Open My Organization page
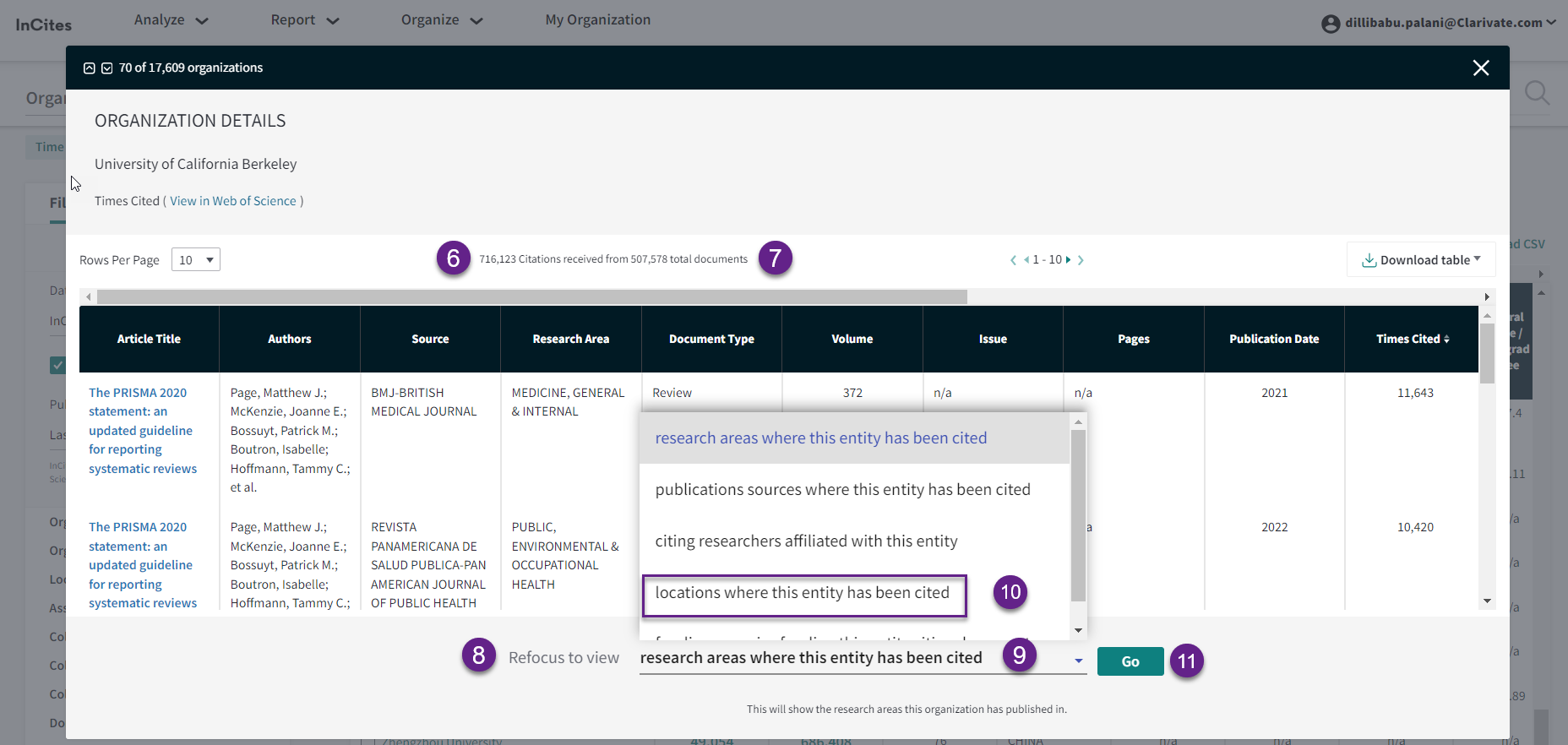 point(598,19)
